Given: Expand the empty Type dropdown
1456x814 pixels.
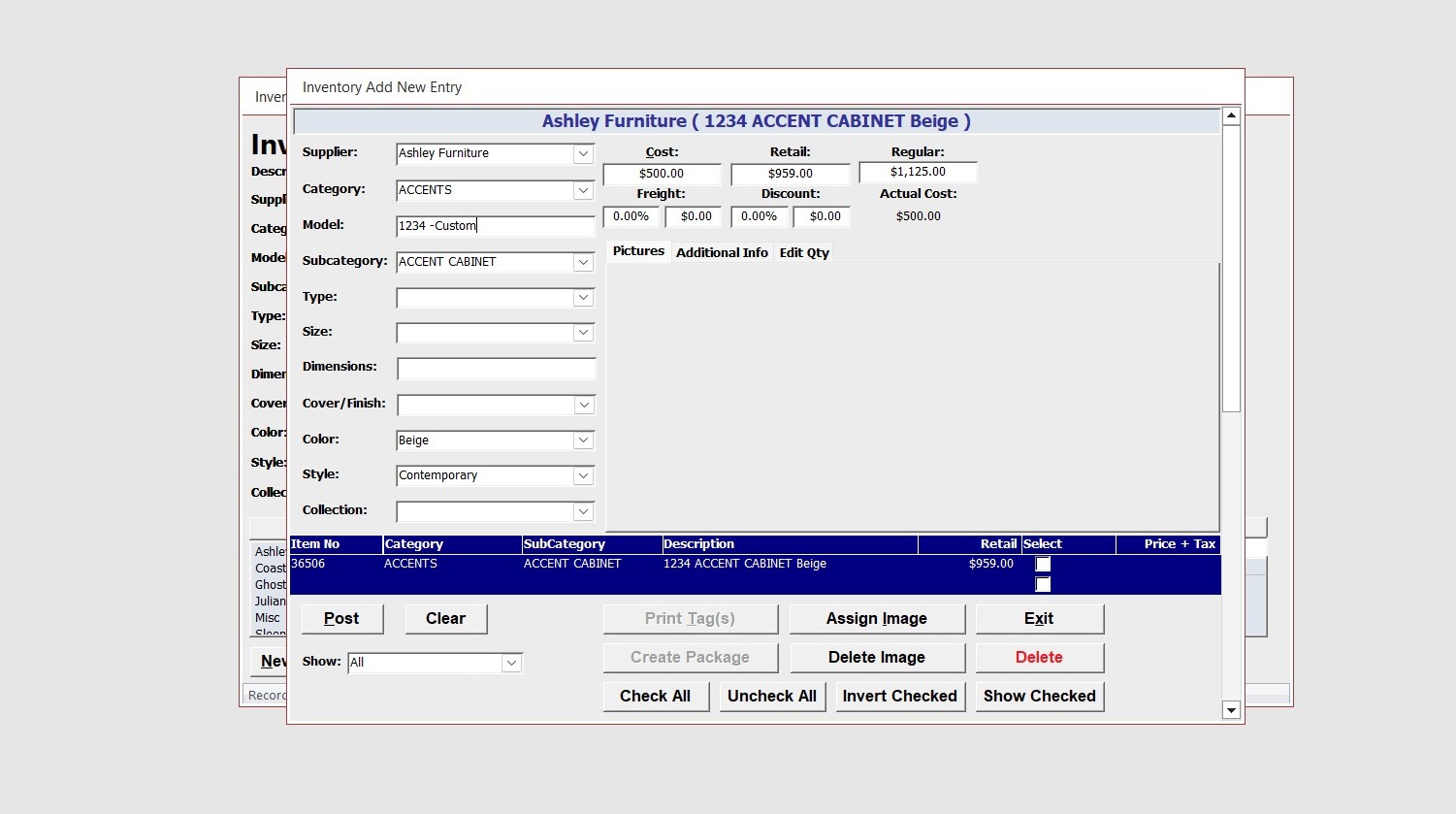Looking at the screenshot, I should 583,298.
